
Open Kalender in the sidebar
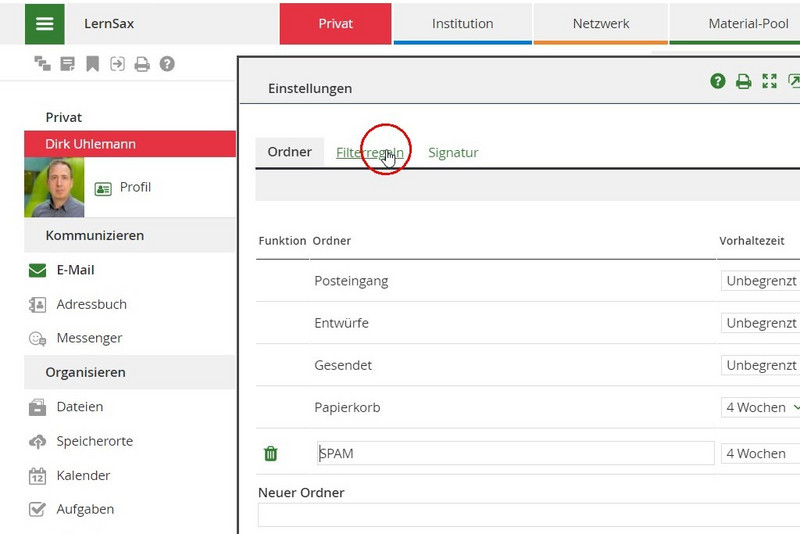[x=83, y=476]
